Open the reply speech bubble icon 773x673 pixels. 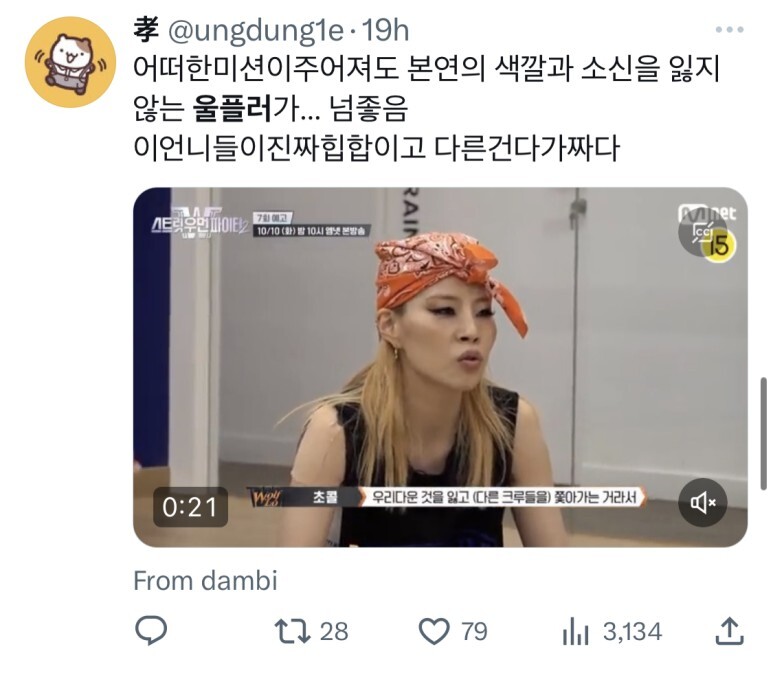[x=151, y=631]
